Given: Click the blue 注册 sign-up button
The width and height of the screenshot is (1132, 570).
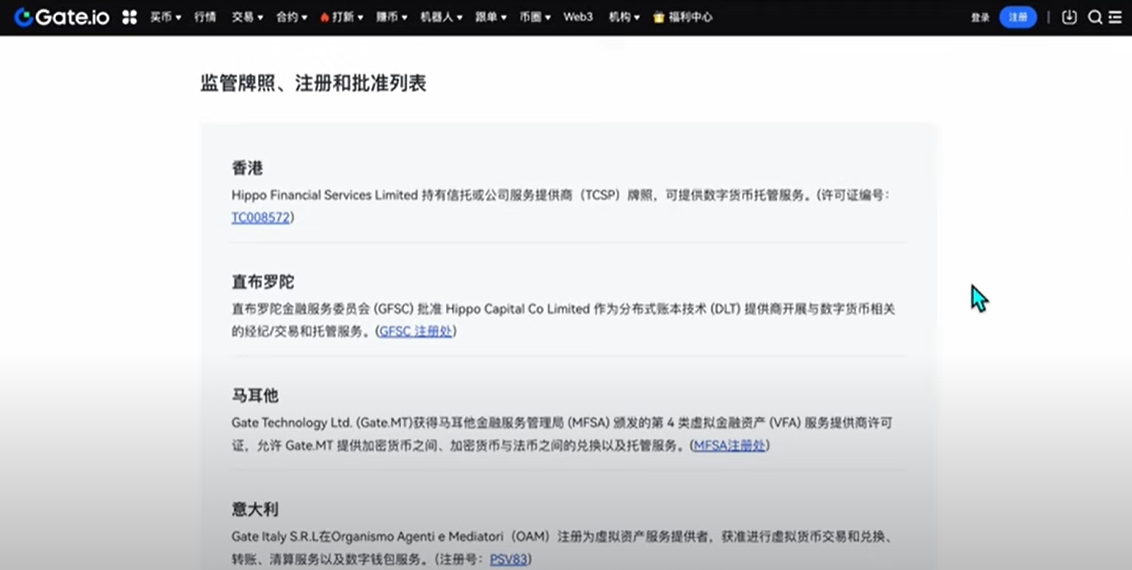Looking at the screenshot, I should pyautogui.click(x=1017, y=17).
